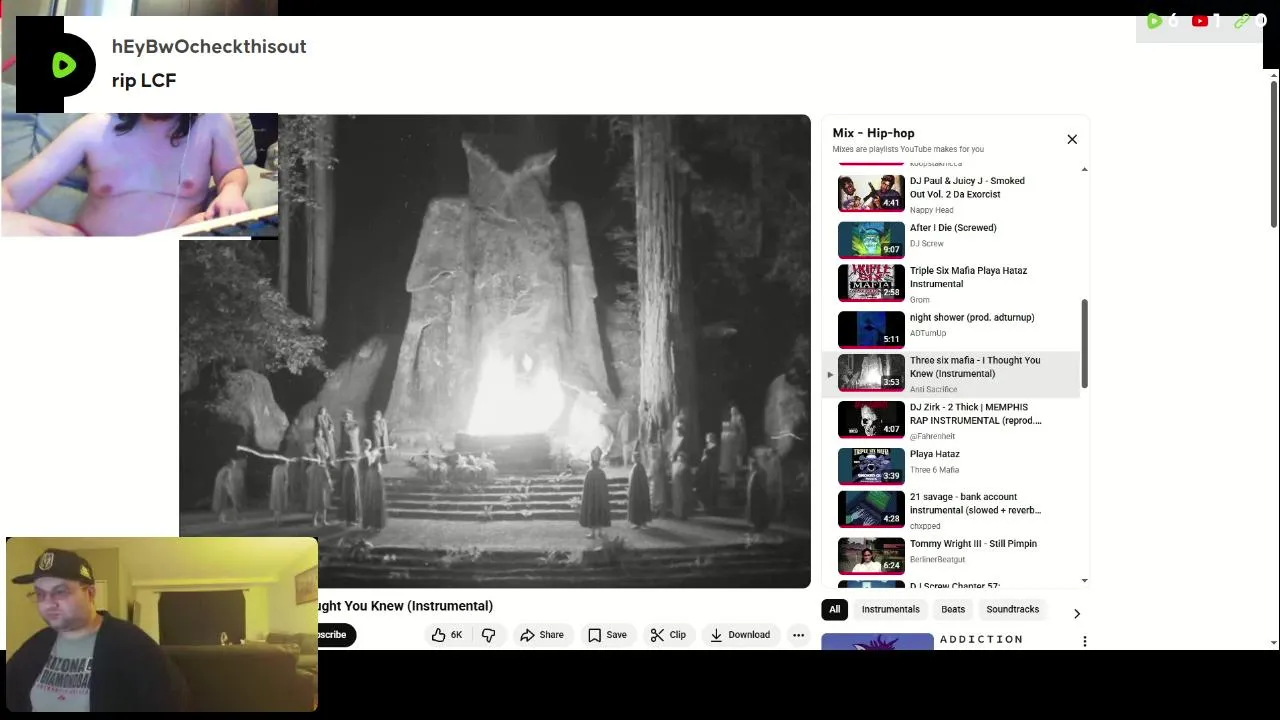Click the red YouTube viewer count icon

(x=1199, y=21)
